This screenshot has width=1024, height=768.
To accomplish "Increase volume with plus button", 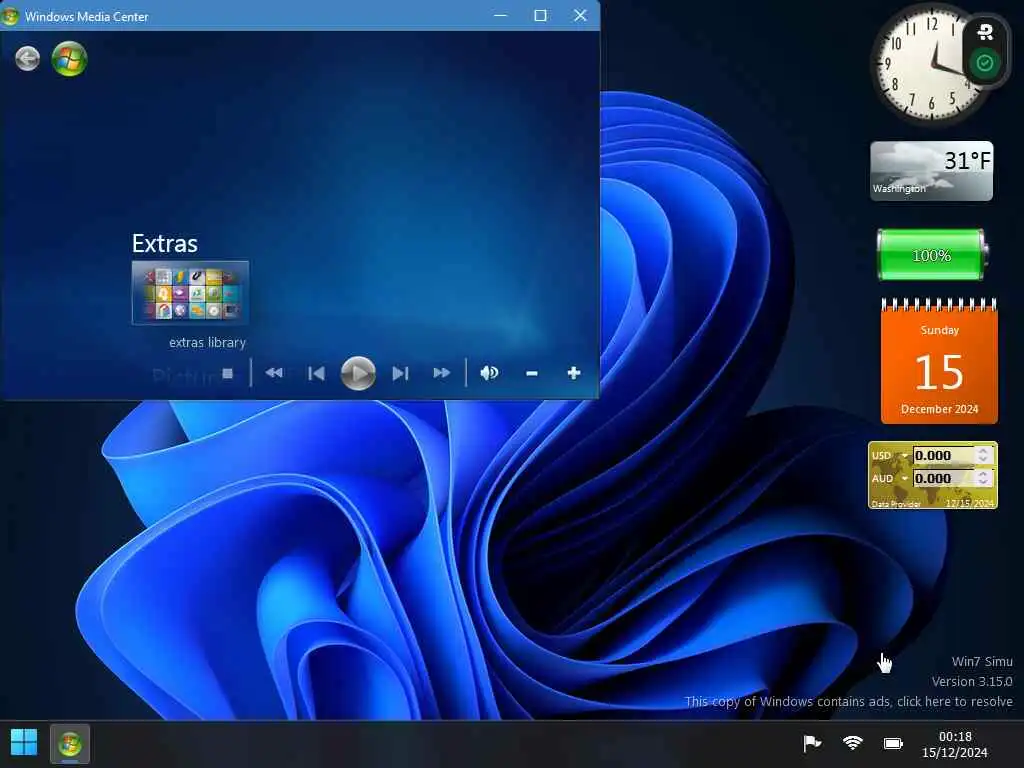I will click(573, 373).
